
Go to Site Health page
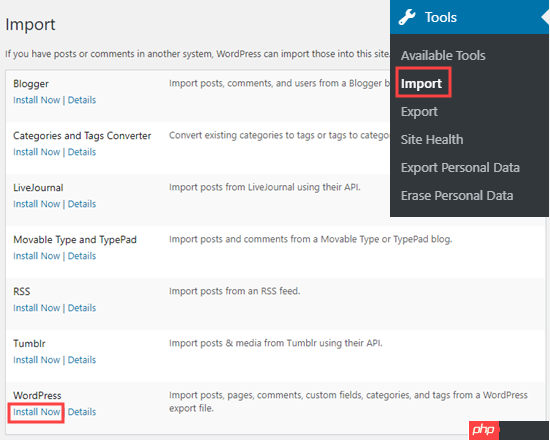click(x=432, y=140)
